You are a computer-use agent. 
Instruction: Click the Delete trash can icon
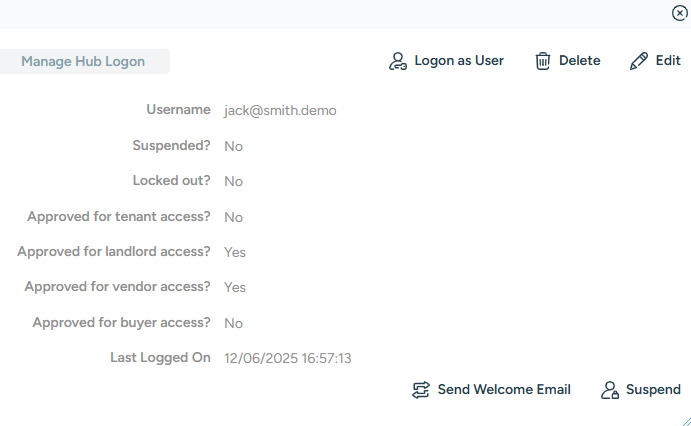tap(542, 61)
